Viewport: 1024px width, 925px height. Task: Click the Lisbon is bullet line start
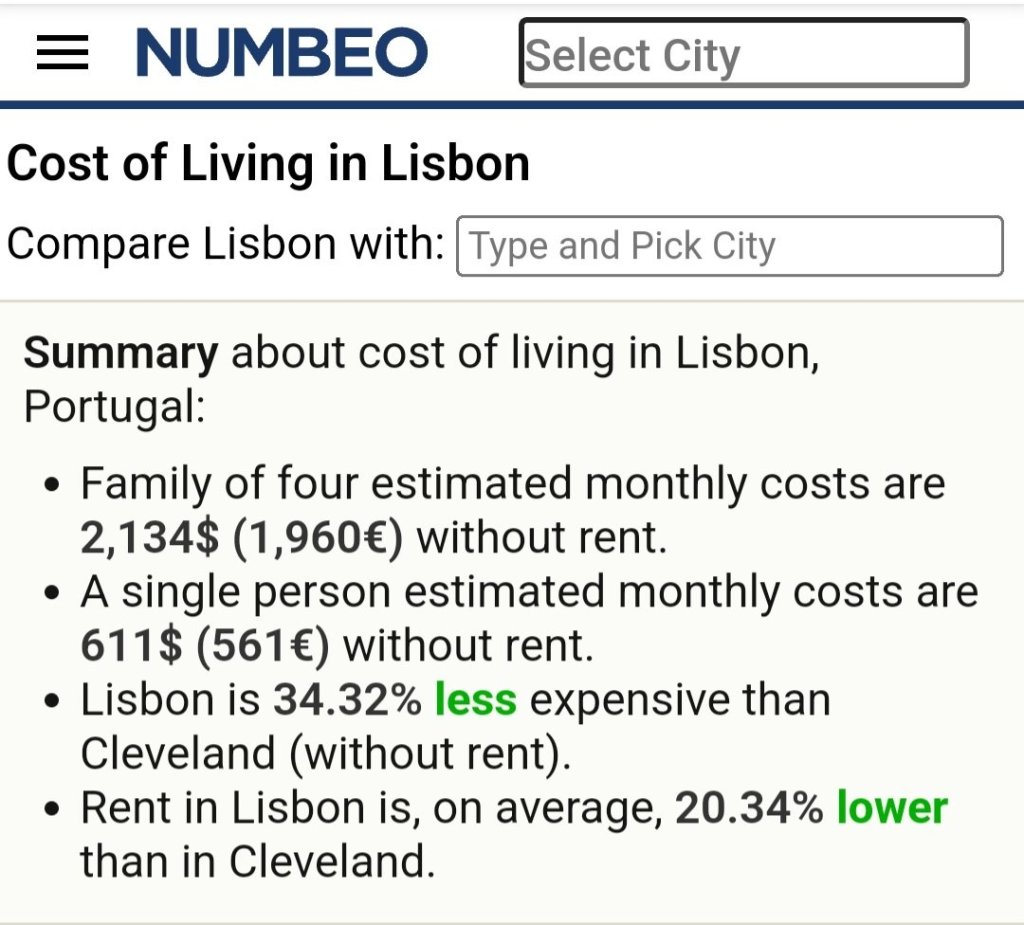pyautogui.click(x=170, y=700)
